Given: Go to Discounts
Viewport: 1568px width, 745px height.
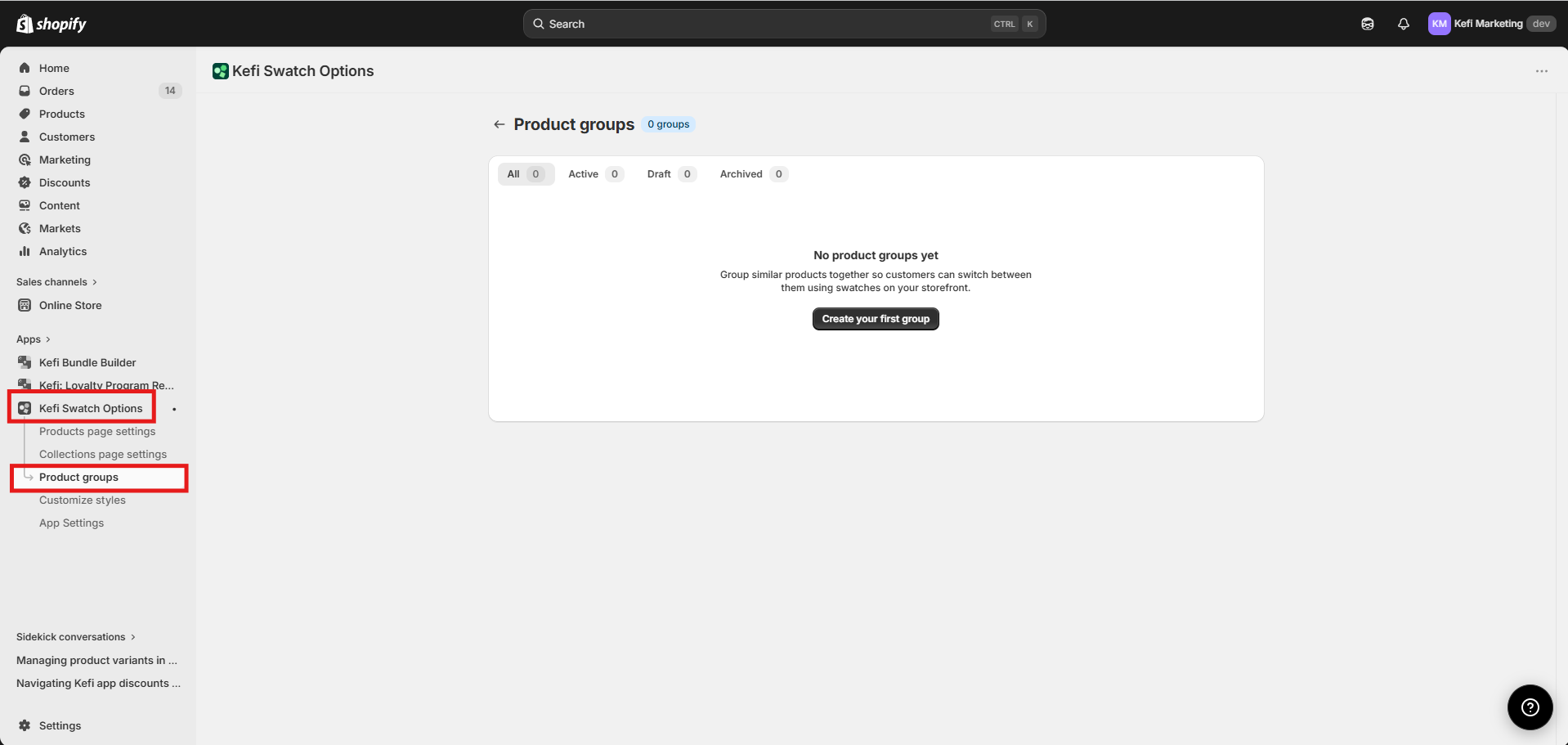Looking at the screenshot, I should [x=65, y=182].
